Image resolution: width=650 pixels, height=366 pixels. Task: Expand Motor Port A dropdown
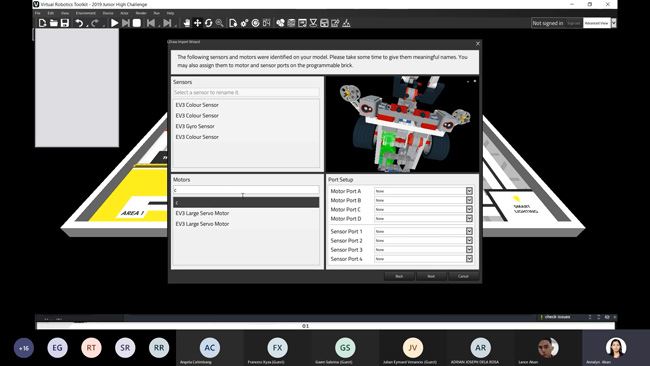click(469, 191)
